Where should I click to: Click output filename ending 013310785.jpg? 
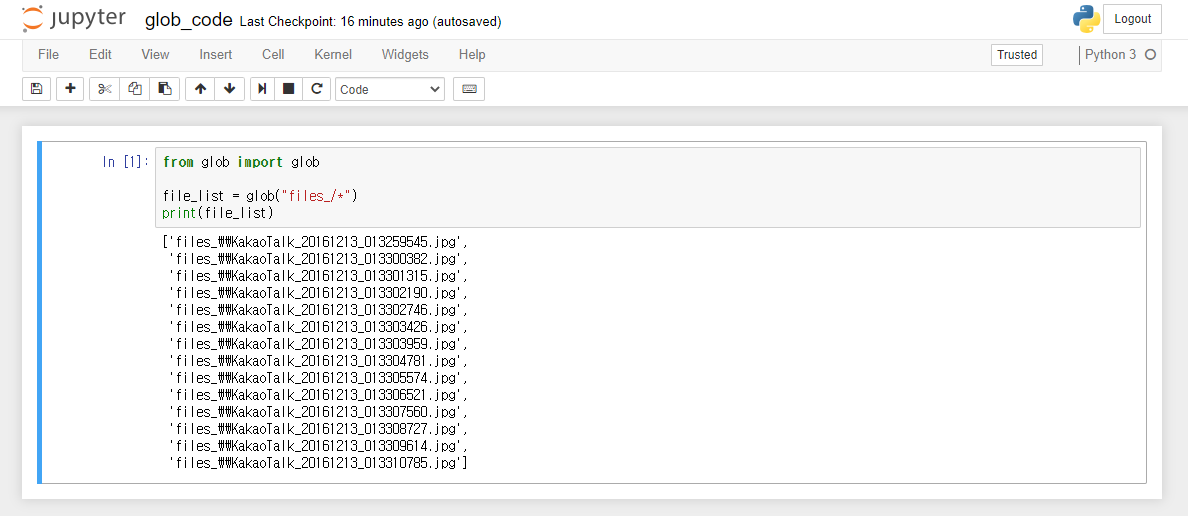coord(319,463)
